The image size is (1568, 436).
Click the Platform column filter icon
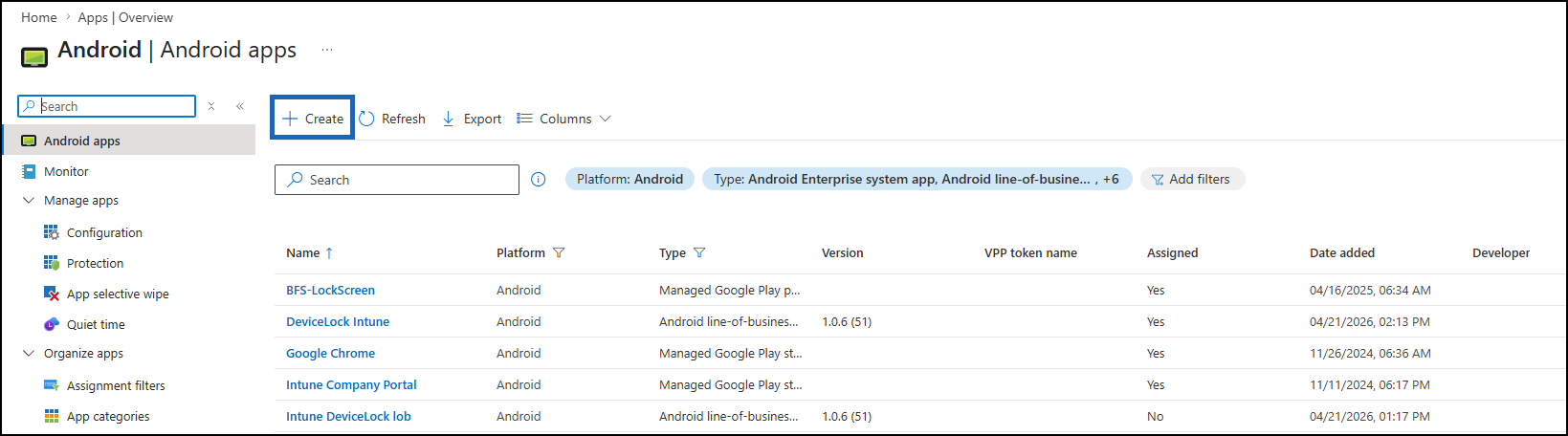pos(559,252)
